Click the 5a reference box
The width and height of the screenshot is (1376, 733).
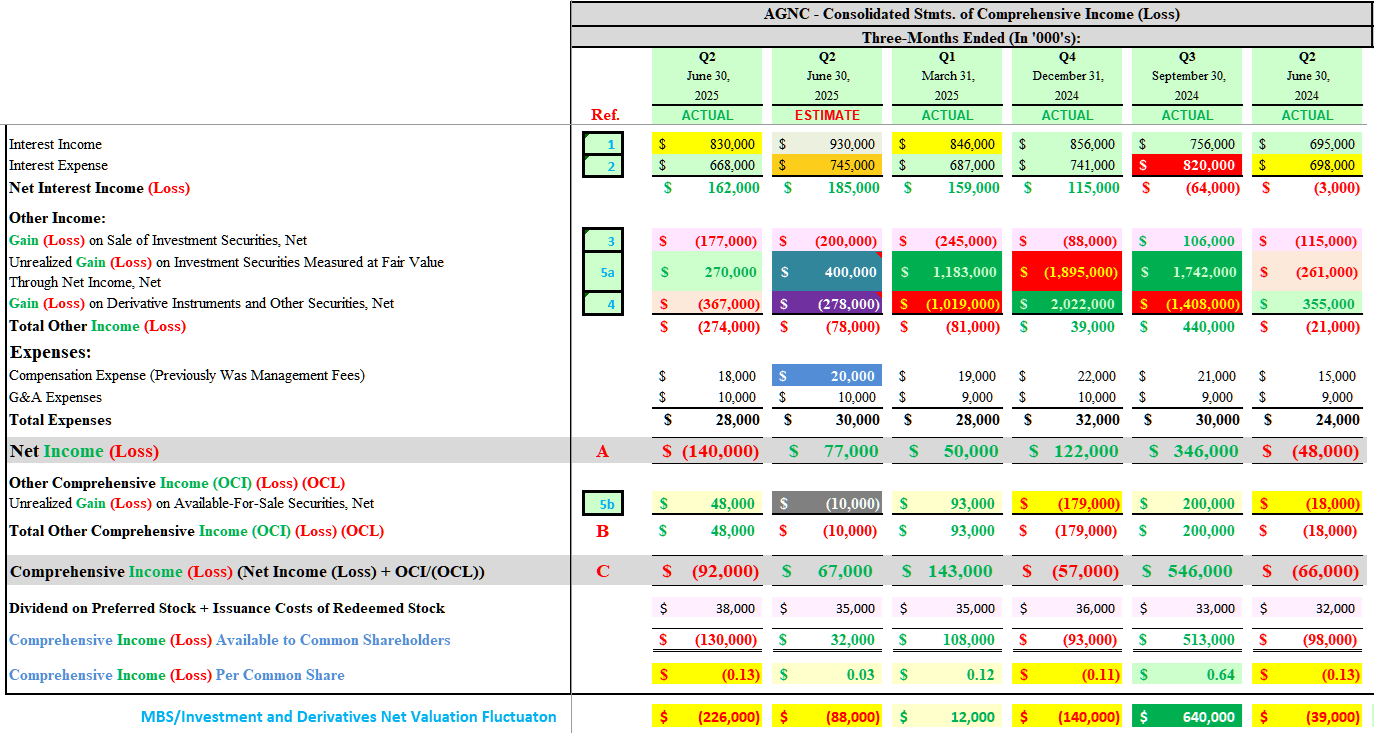click(603, 271)
